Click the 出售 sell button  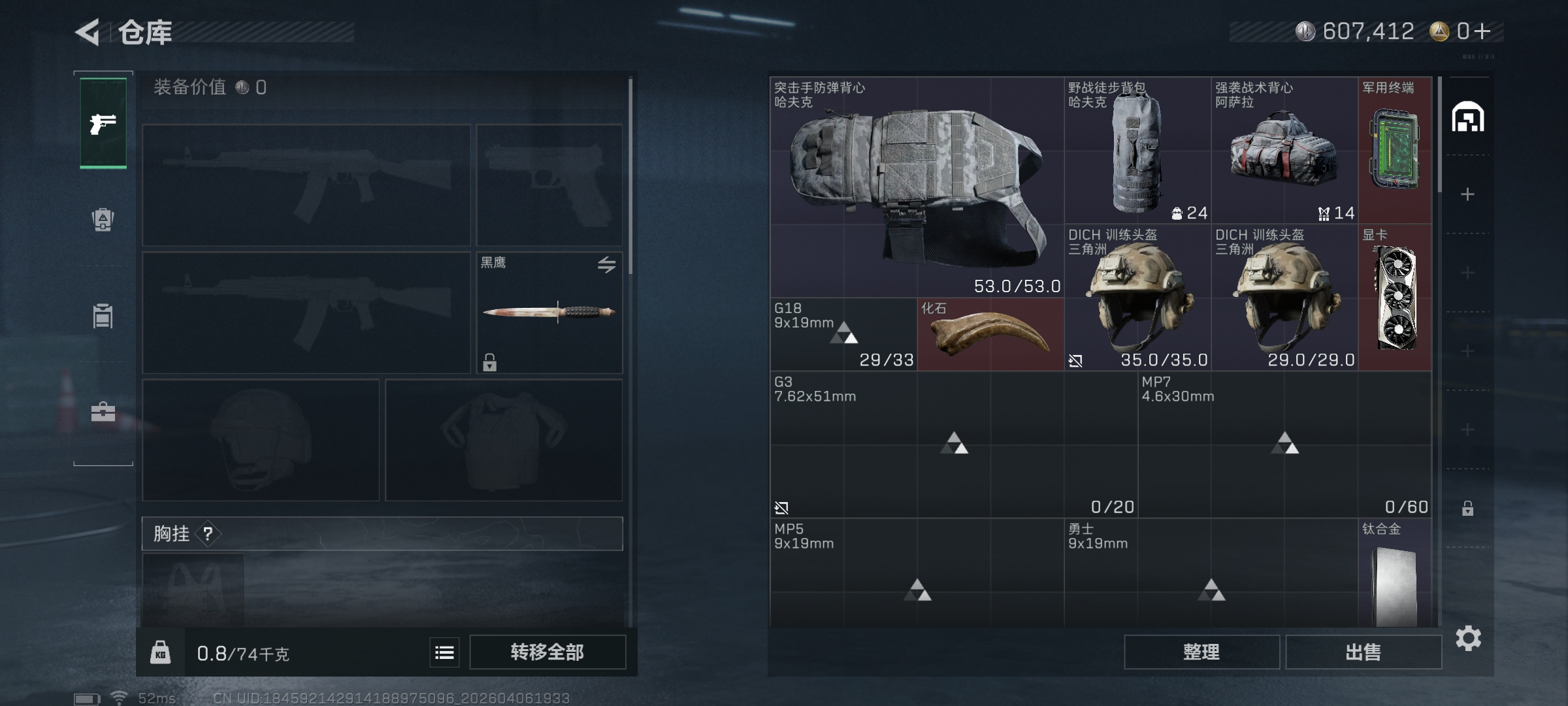(x=1364, y=652)
